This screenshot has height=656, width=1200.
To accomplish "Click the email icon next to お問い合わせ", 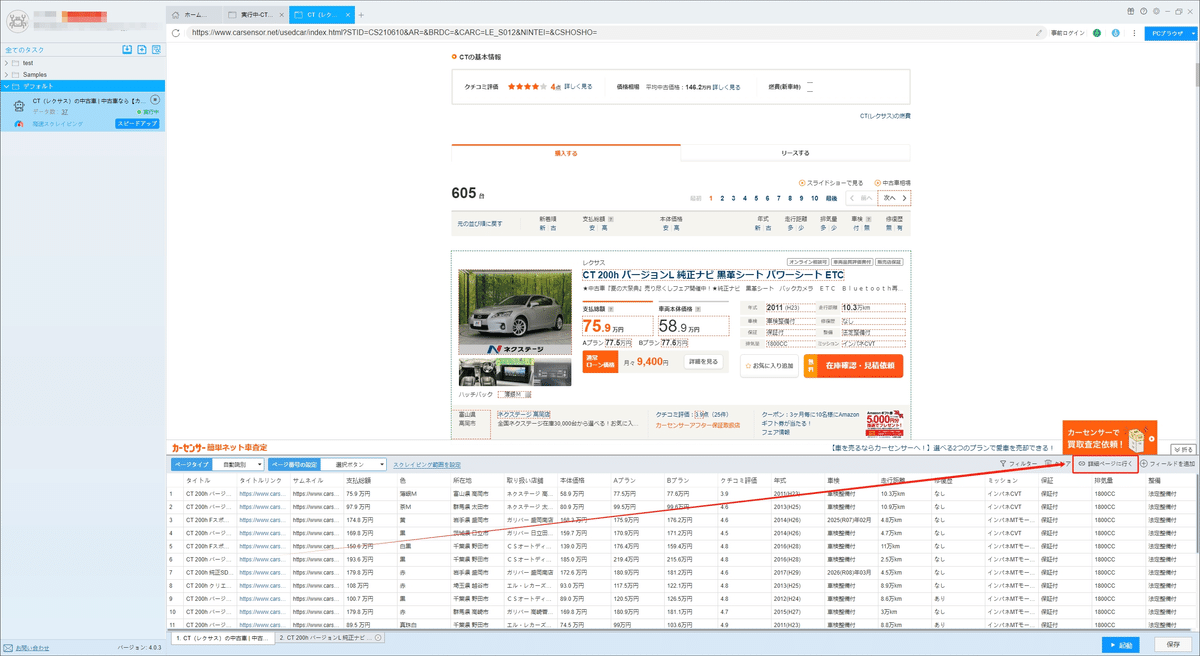I will (x=8, y=648).
